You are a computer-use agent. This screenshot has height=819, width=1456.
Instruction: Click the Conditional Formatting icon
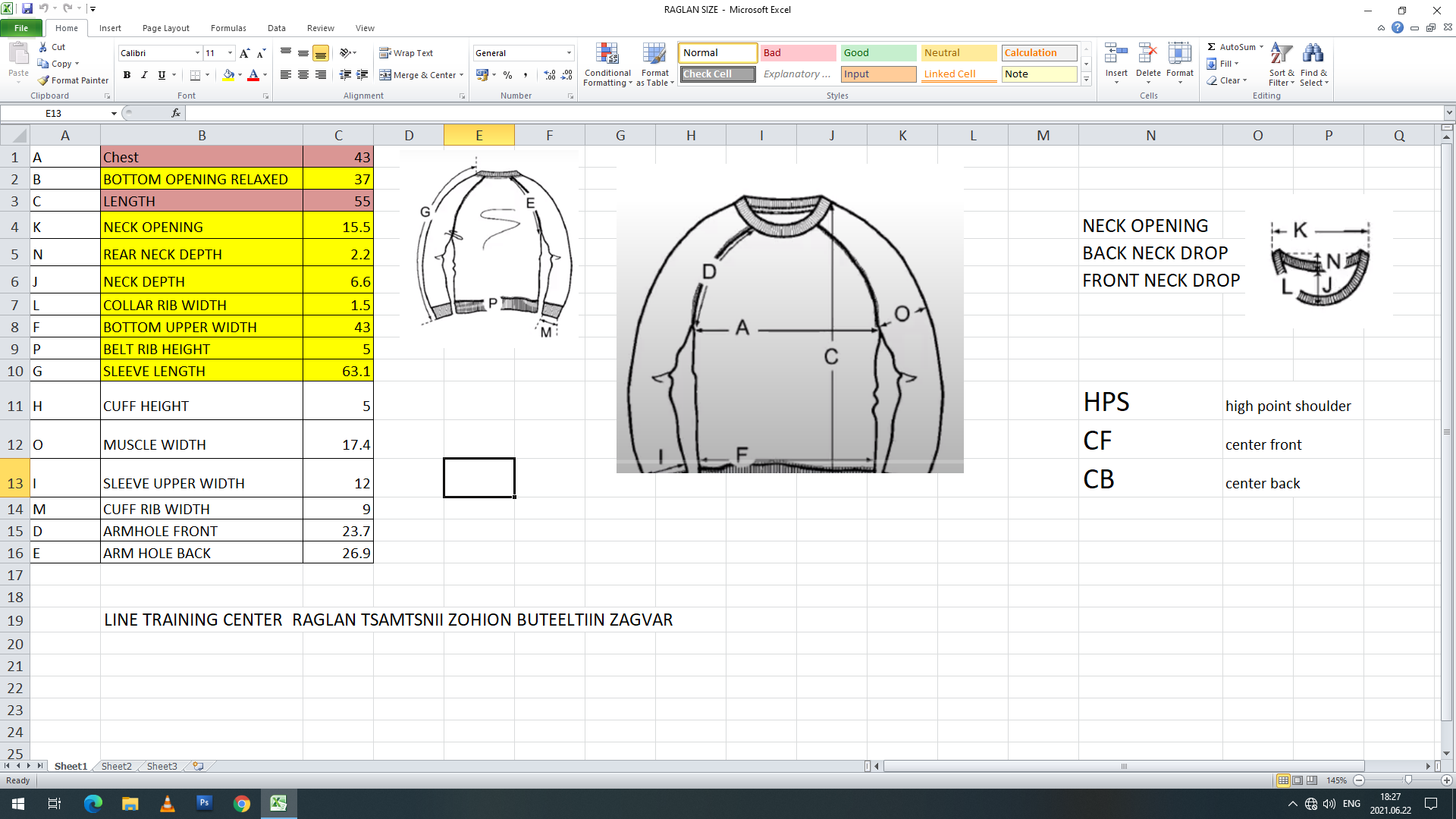pos(607,55)
